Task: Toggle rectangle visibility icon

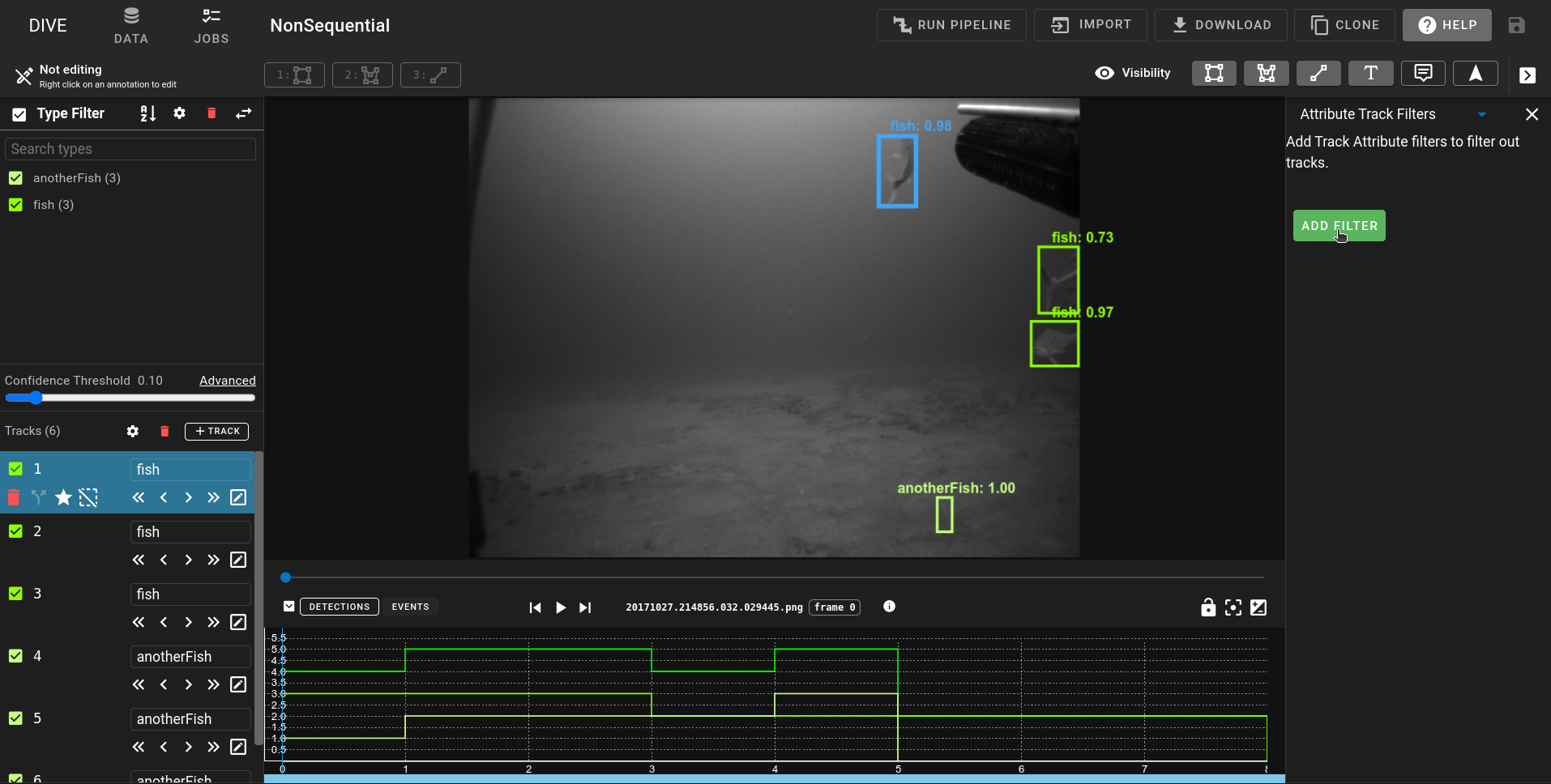Action: click(x=1214, y=73)
